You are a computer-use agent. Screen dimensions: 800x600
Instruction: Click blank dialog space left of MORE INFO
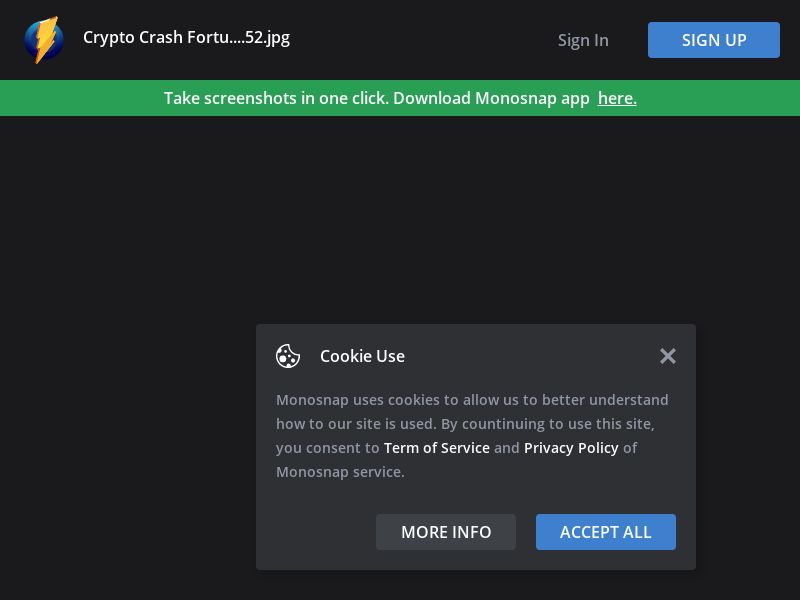pyautogui.click(x=315, y=532)
